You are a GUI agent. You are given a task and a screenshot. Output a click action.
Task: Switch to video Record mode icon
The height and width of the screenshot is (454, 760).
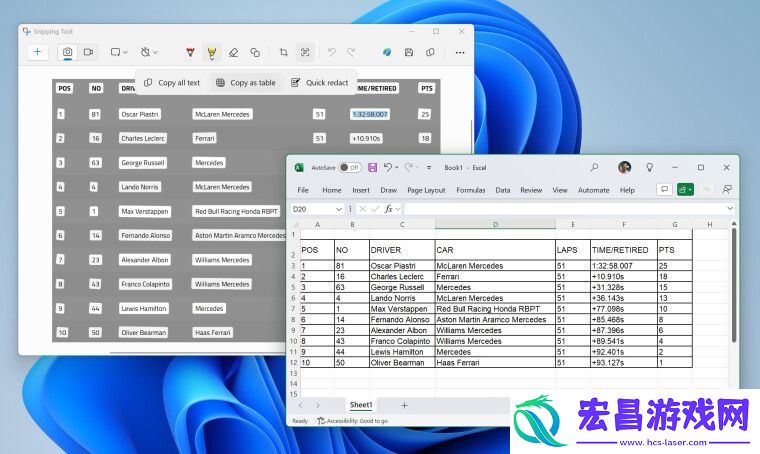(x=88, y=52)
